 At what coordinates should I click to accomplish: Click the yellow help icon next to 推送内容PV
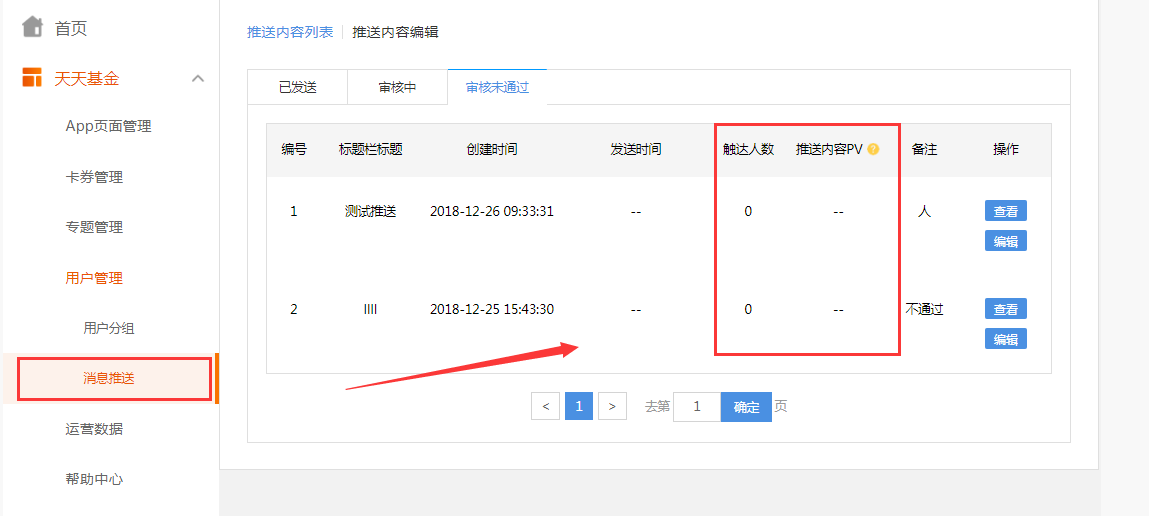873,150
